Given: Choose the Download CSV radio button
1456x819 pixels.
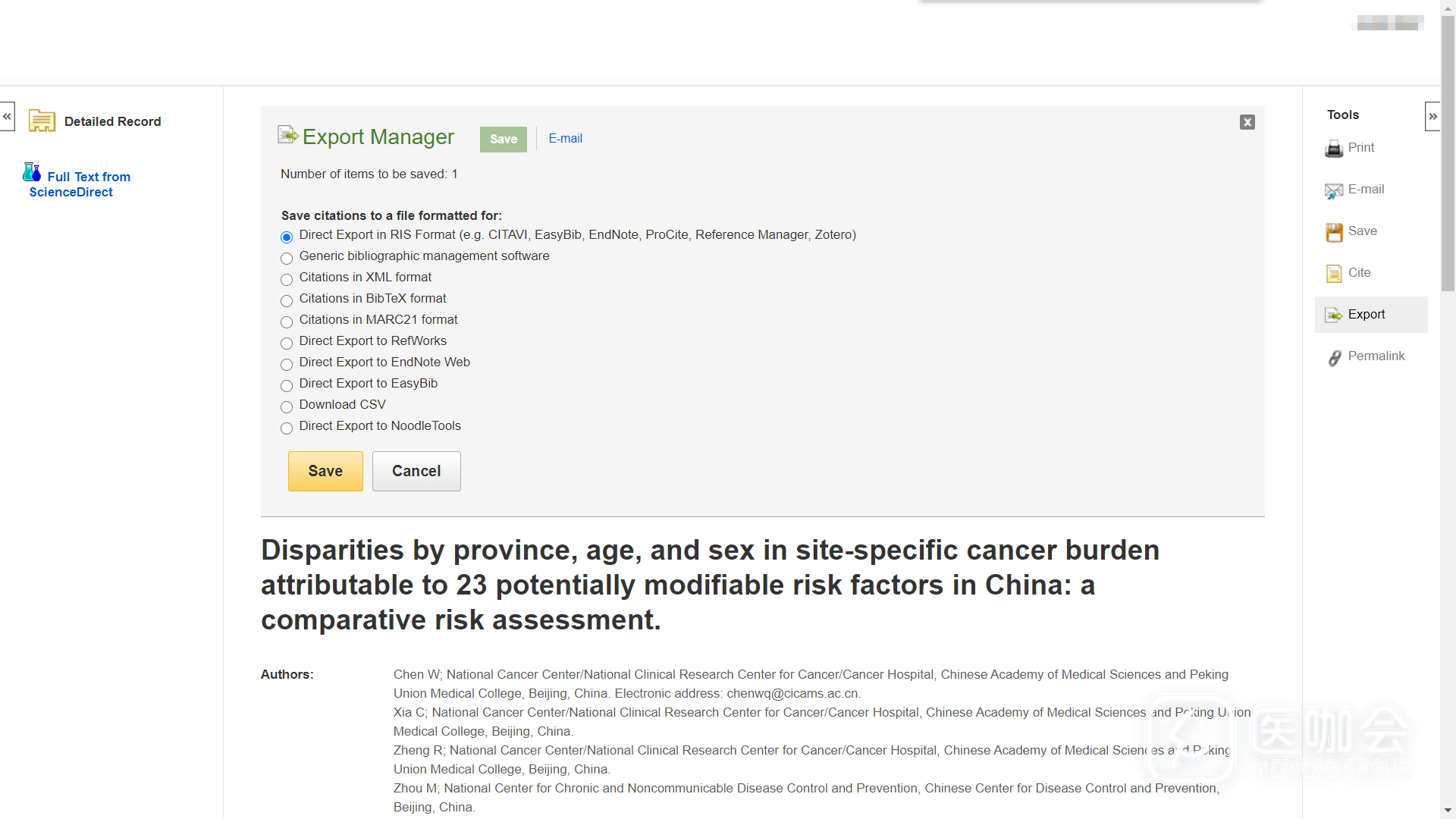Looking at the screenshot, I should click(x=287, y=407).
